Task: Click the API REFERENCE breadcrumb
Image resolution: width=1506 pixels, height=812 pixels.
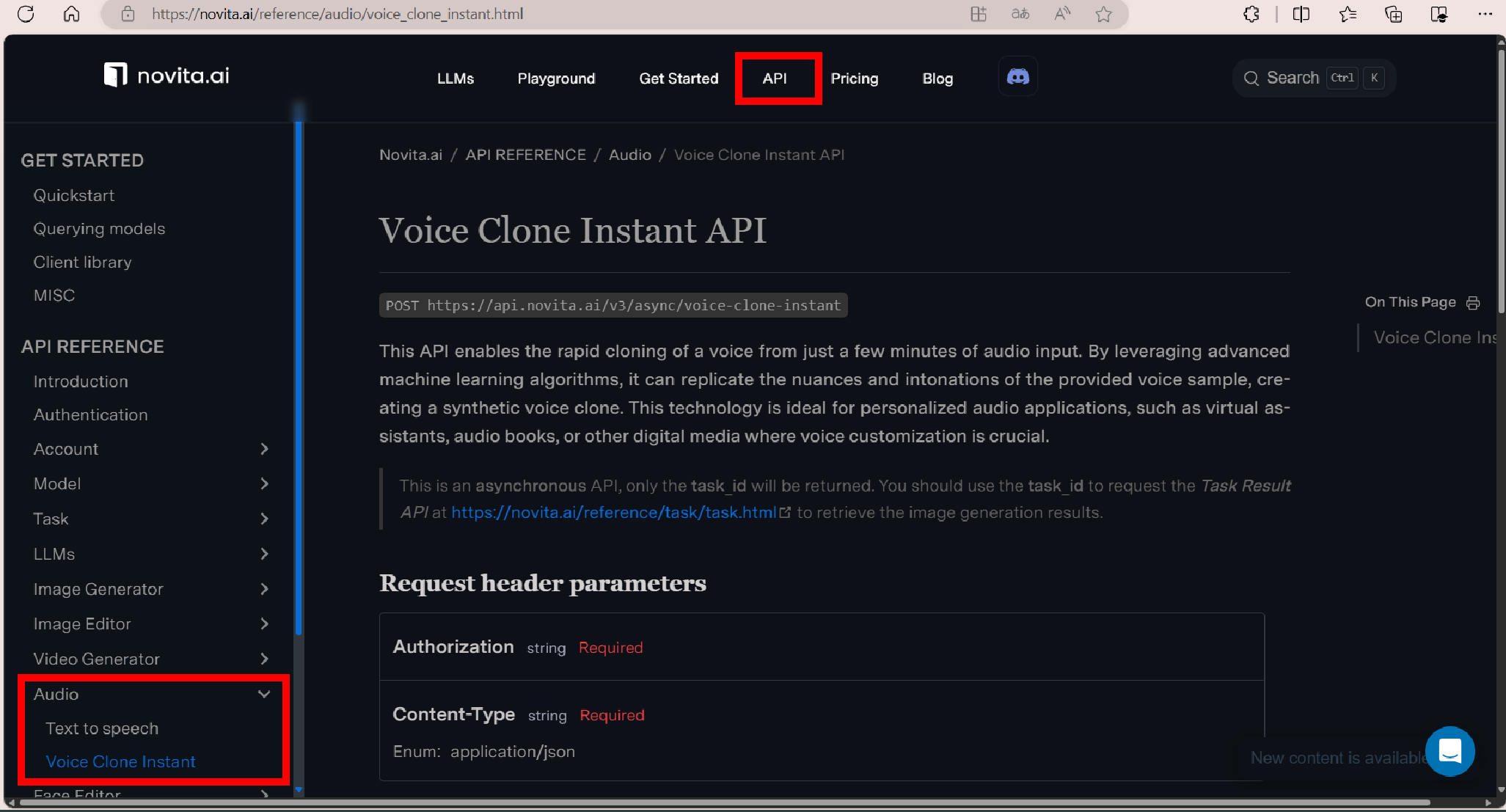Action: (x=525, y=155)
